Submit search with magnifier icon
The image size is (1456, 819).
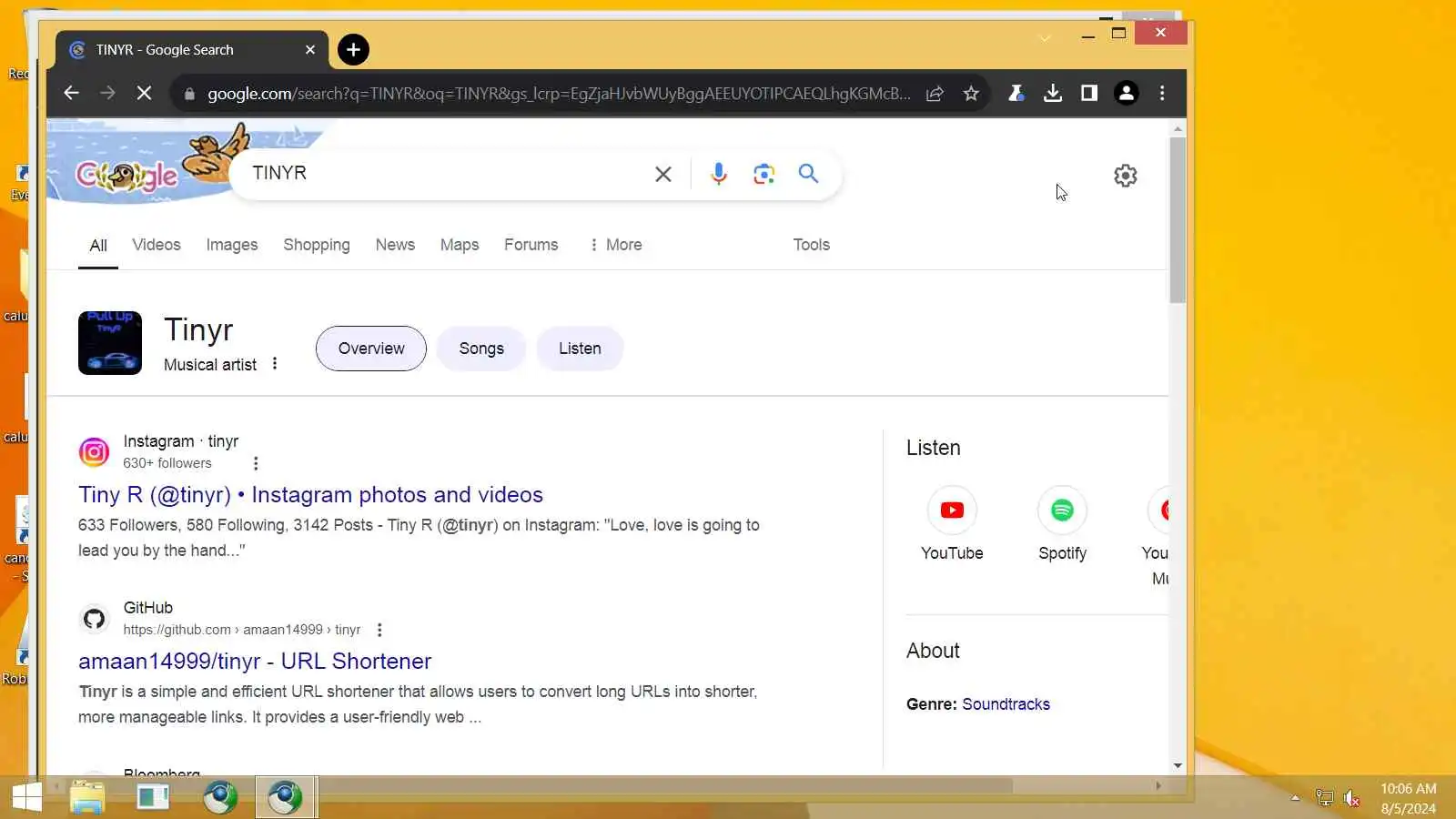point(808,174)
